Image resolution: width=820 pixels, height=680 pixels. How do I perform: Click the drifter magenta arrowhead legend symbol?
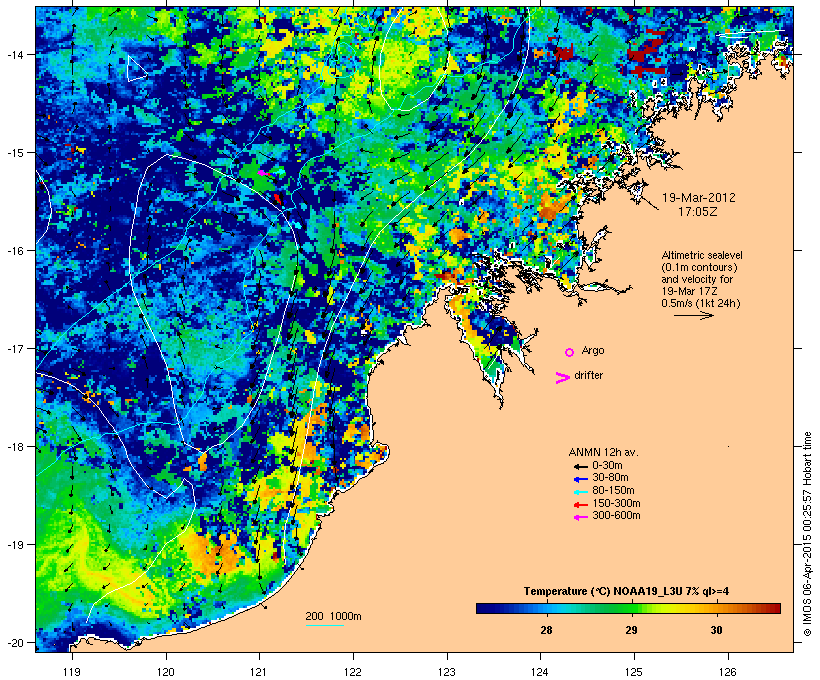563,378
